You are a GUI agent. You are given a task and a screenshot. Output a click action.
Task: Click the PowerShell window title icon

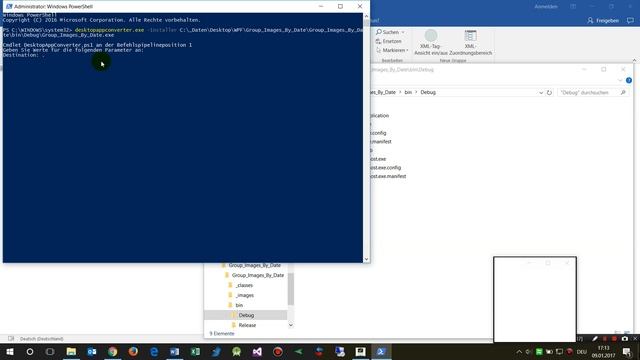click(9, 7)
